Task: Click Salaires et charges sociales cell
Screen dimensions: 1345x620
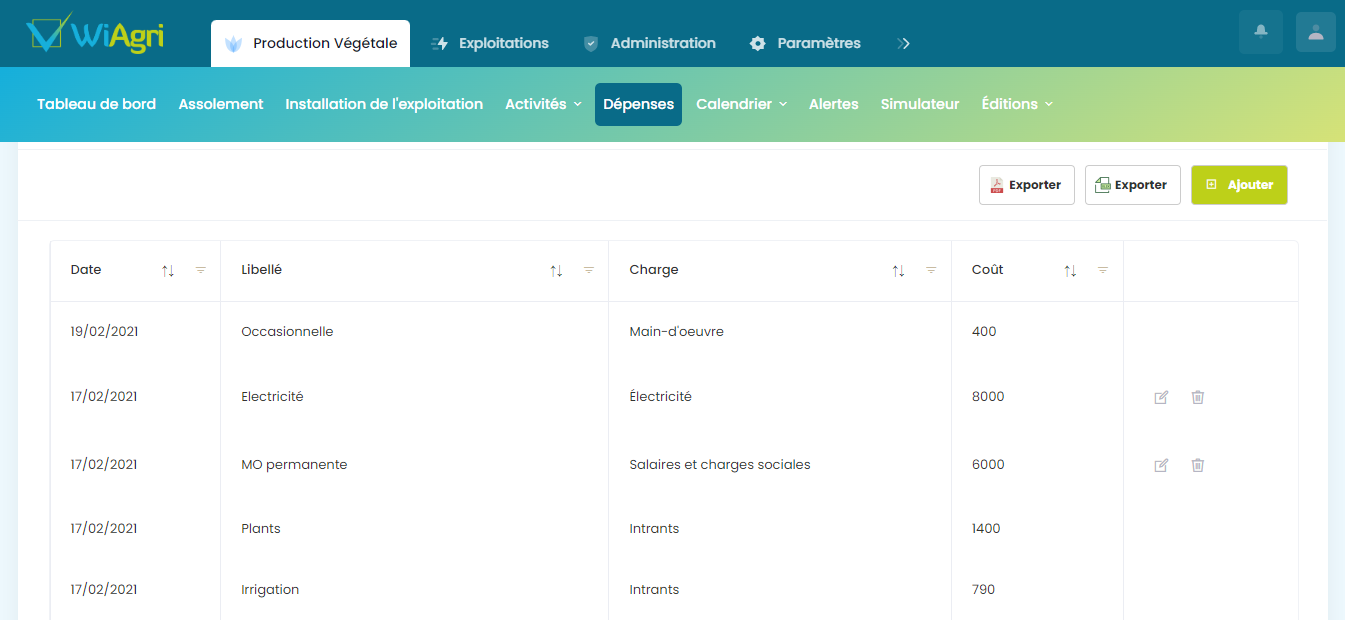Action: coord(720,465)
